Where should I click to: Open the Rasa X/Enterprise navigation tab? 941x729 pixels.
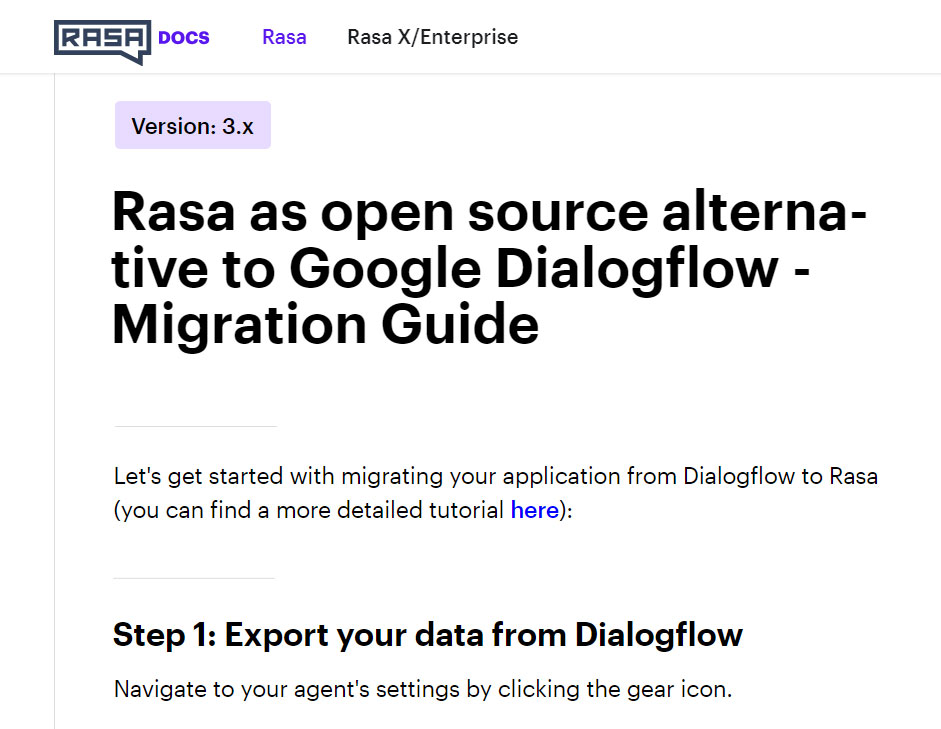(433, 37)
